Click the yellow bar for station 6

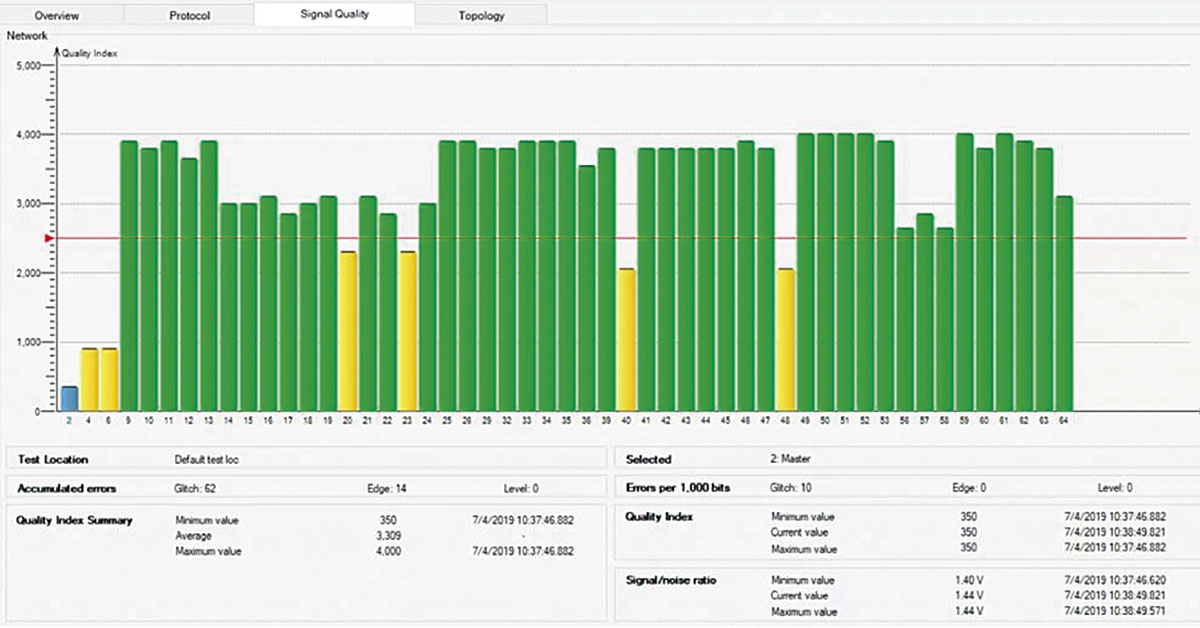(109, 380)
